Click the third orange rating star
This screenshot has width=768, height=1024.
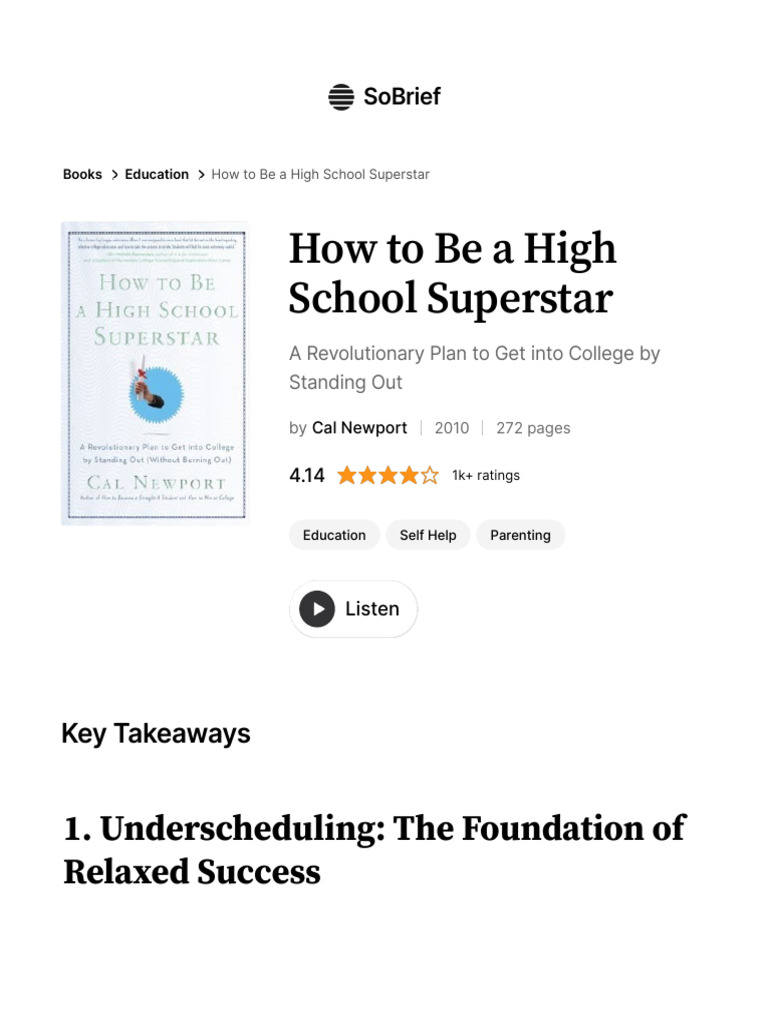pos(388,475)
